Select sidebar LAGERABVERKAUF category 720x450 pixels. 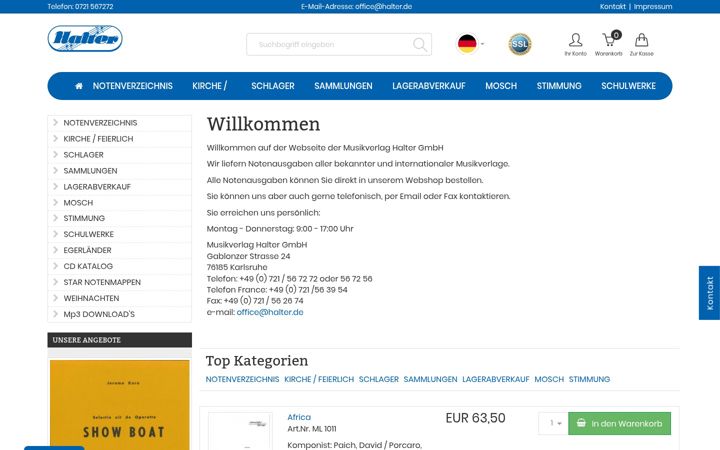119,187
